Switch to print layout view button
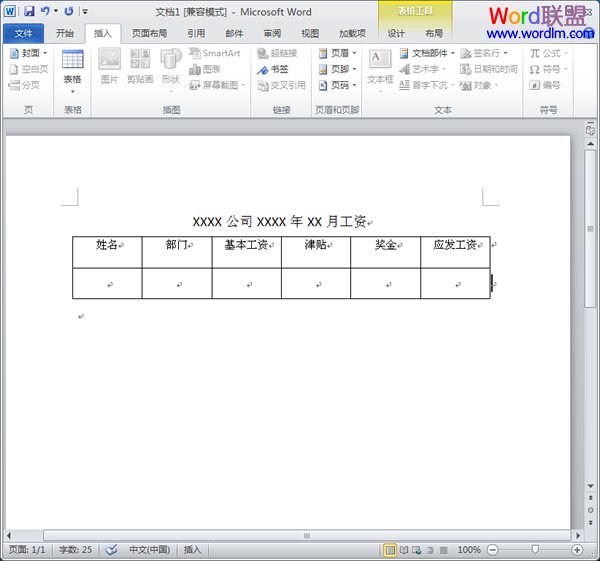Image resolution: width=600 pixels, height=561 pixels. tap(390, 549)
